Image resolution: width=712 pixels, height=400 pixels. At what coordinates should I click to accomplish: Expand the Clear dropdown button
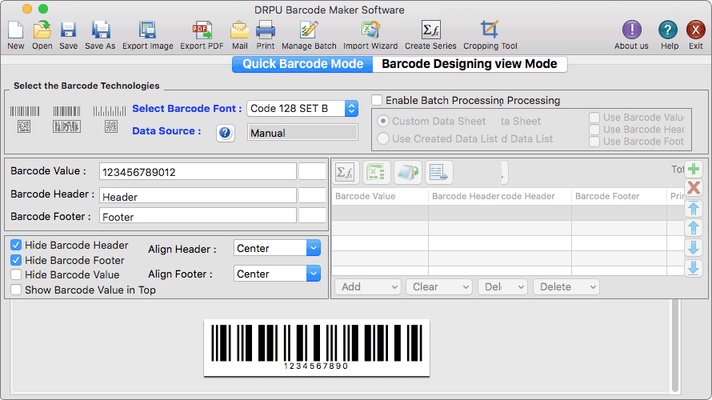click(x=439, y=287)
